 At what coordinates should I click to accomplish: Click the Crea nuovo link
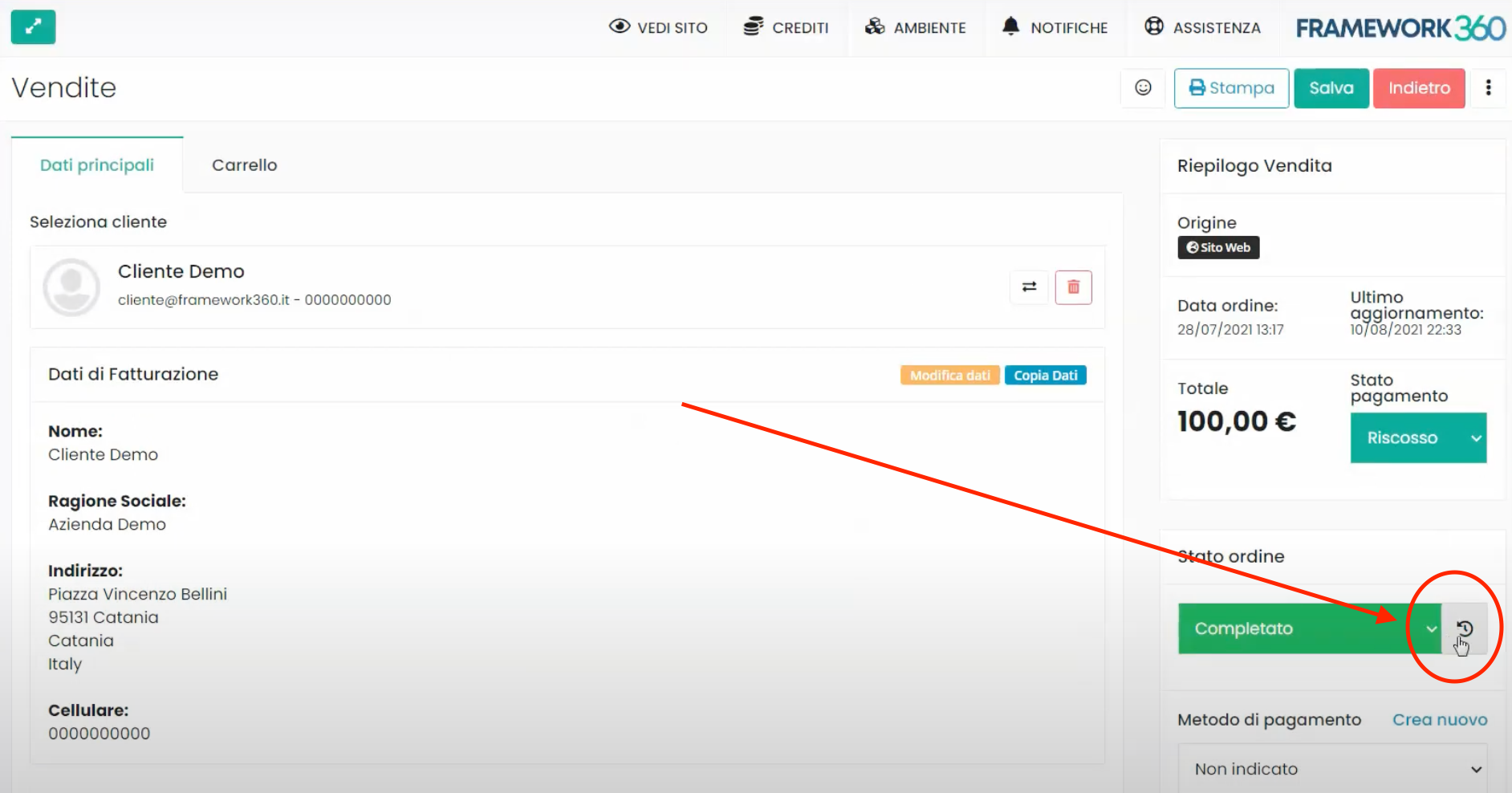point(1439,720)
